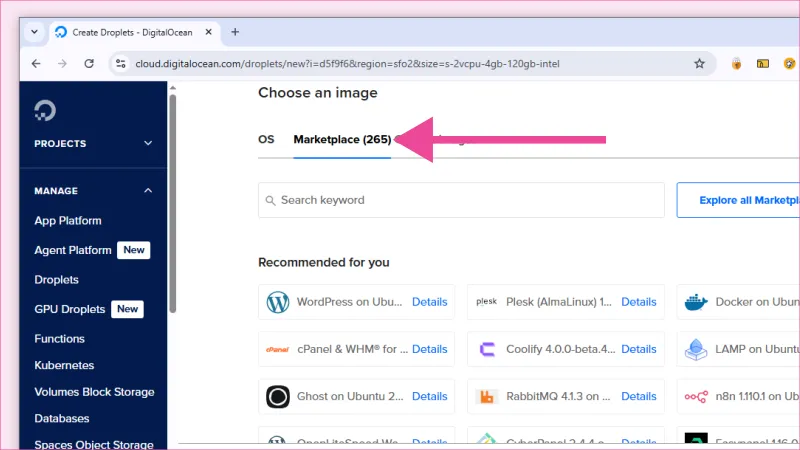Open Volumes Block Storage in sidebar
Image resolution: width=800 pixels, height=450 pixels.
[x=94, y=392]
